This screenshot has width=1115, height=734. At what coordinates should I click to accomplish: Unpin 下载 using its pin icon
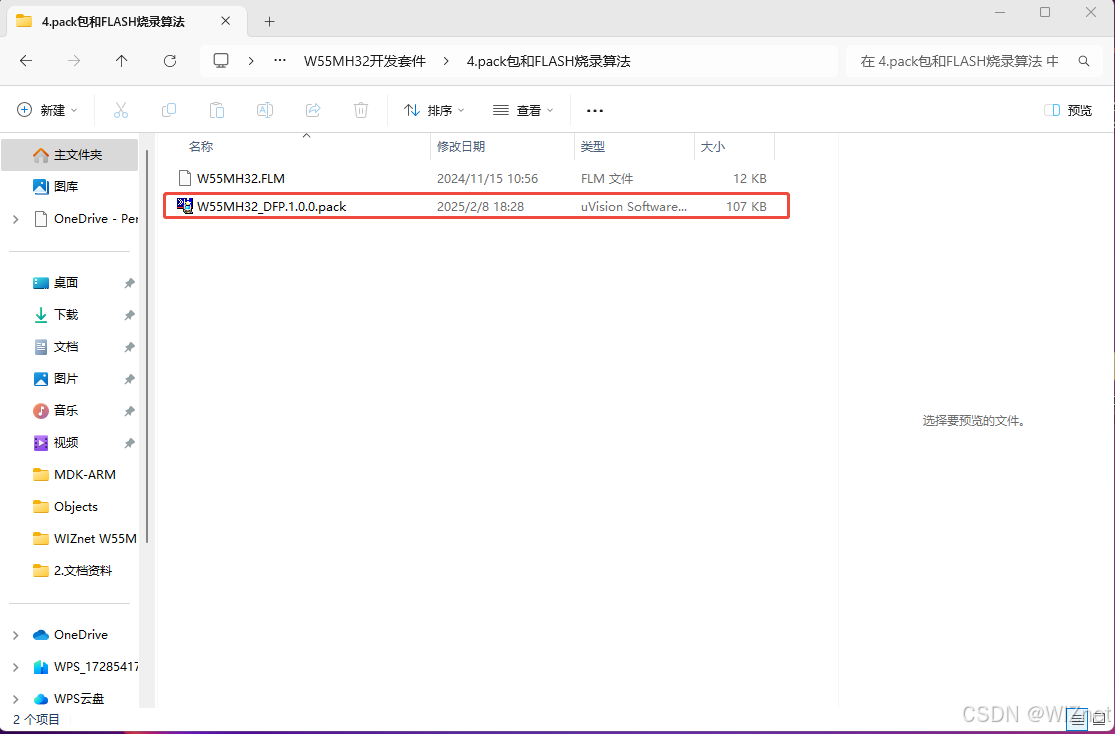click(129, 315)
